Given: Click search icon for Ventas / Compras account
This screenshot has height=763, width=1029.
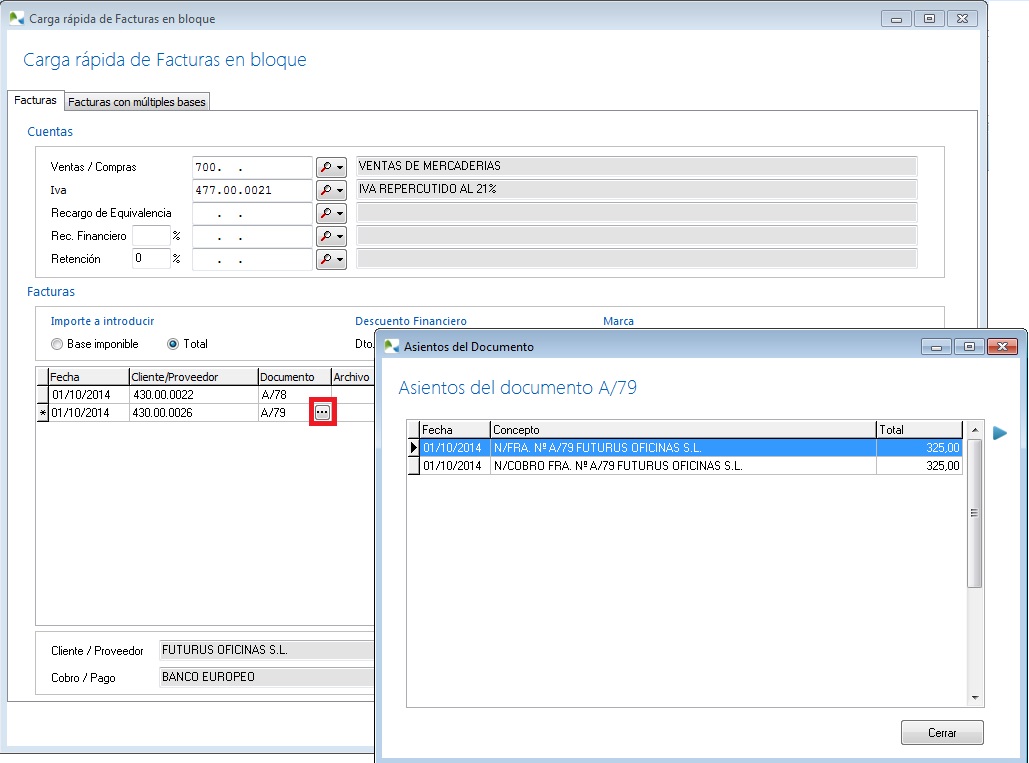Looking at the screenshot, I should pyautogui.click(x=326, y=167).
